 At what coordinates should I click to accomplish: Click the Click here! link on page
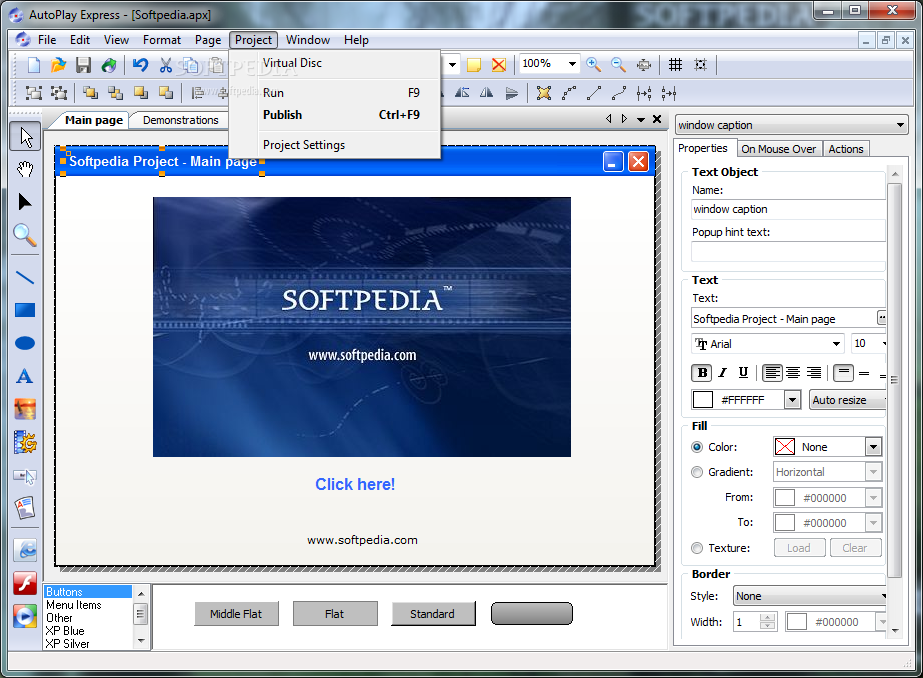[x=355, y=484]
